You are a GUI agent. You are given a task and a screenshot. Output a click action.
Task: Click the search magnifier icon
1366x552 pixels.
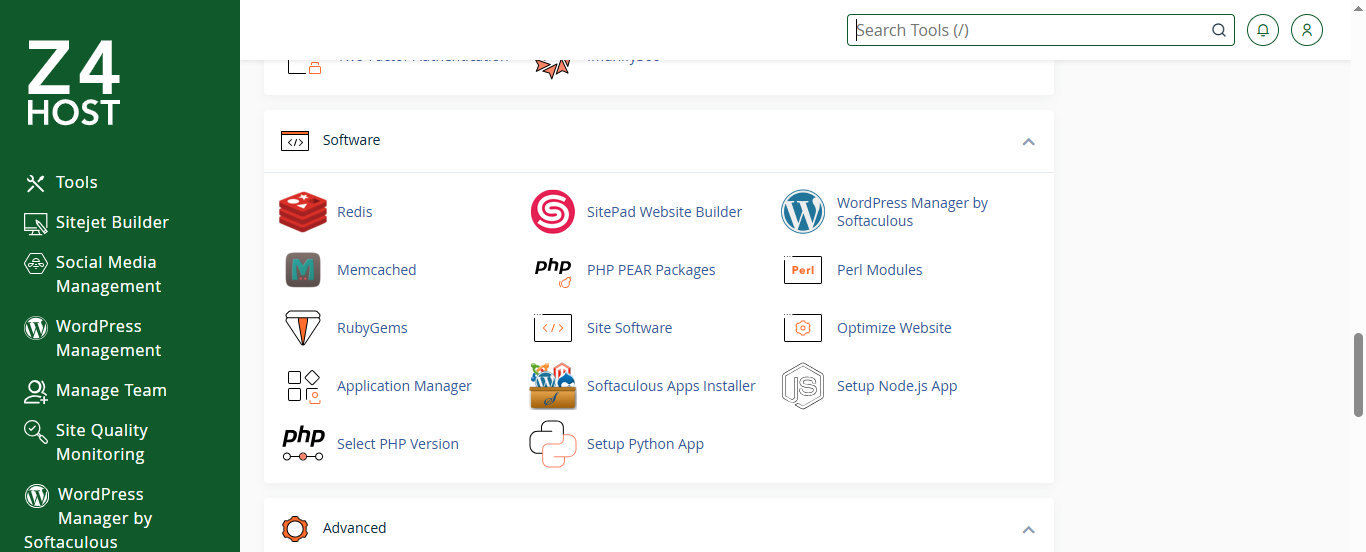[1219, 30]
